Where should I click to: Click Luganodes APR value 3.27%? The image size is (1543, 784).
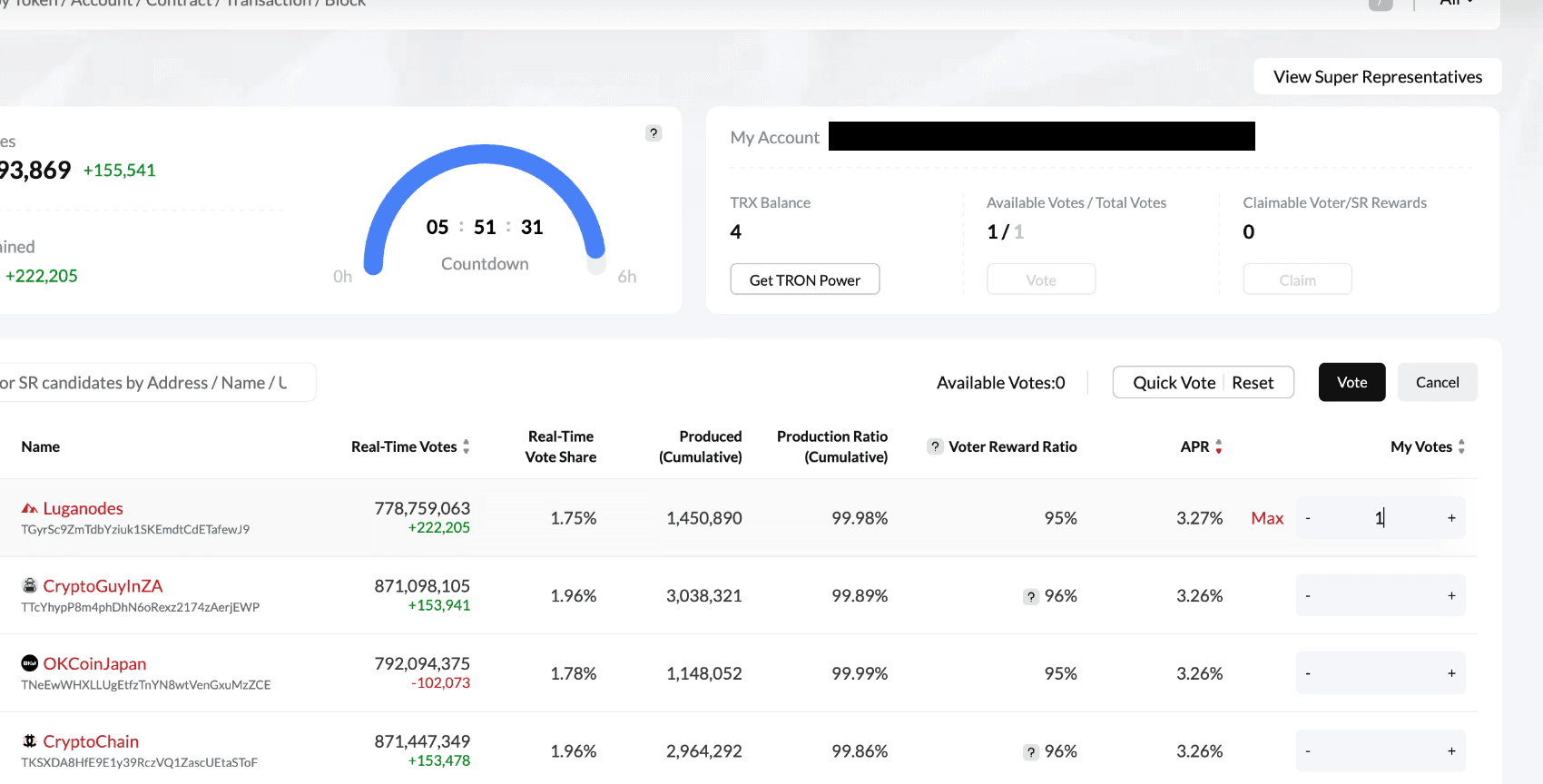point(1200,518)
